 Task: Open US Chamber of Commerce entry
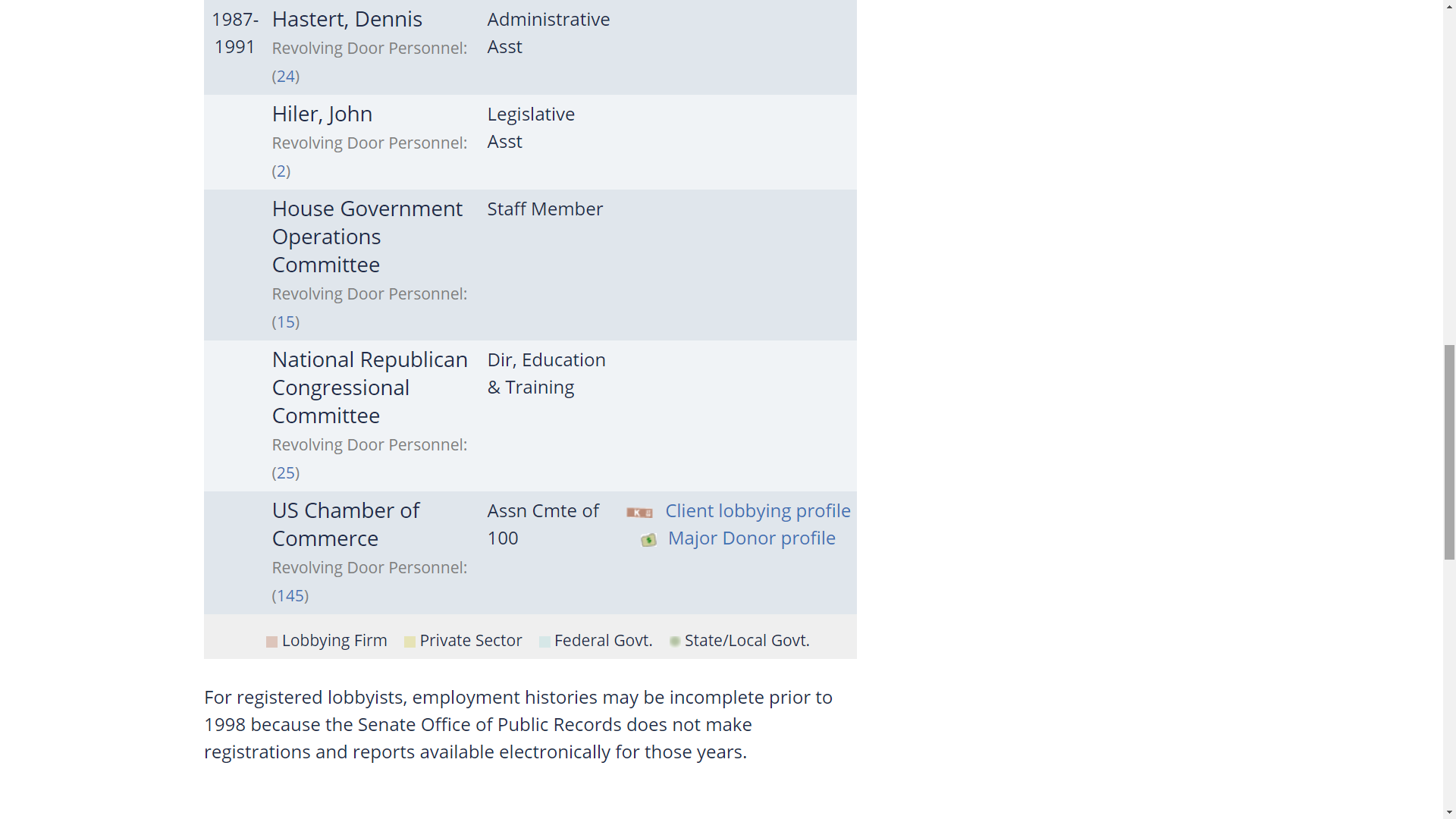[x=345, y=524]
